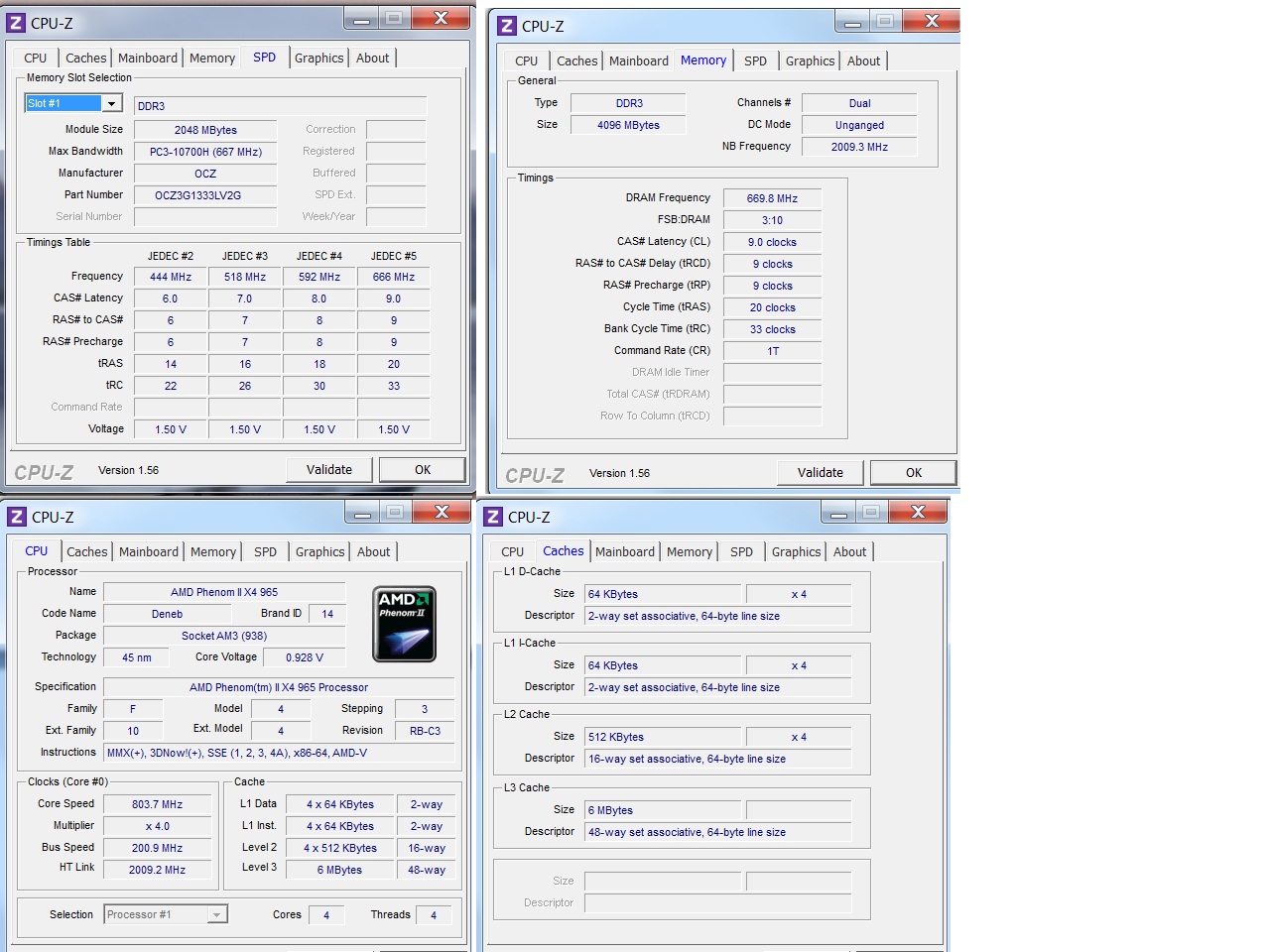
Task: Switch to Caches tab in SPD window
Action: point(86,58)
